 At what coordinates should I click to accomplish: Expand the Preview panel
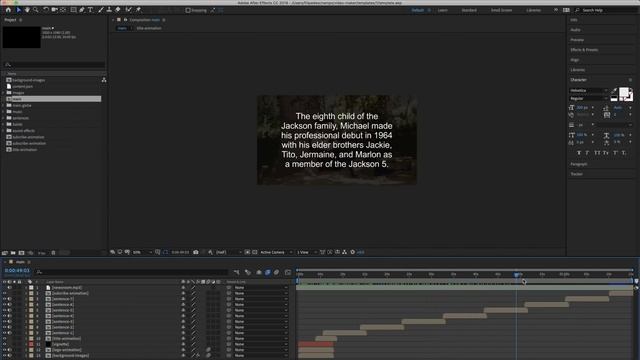click(577, 40)
